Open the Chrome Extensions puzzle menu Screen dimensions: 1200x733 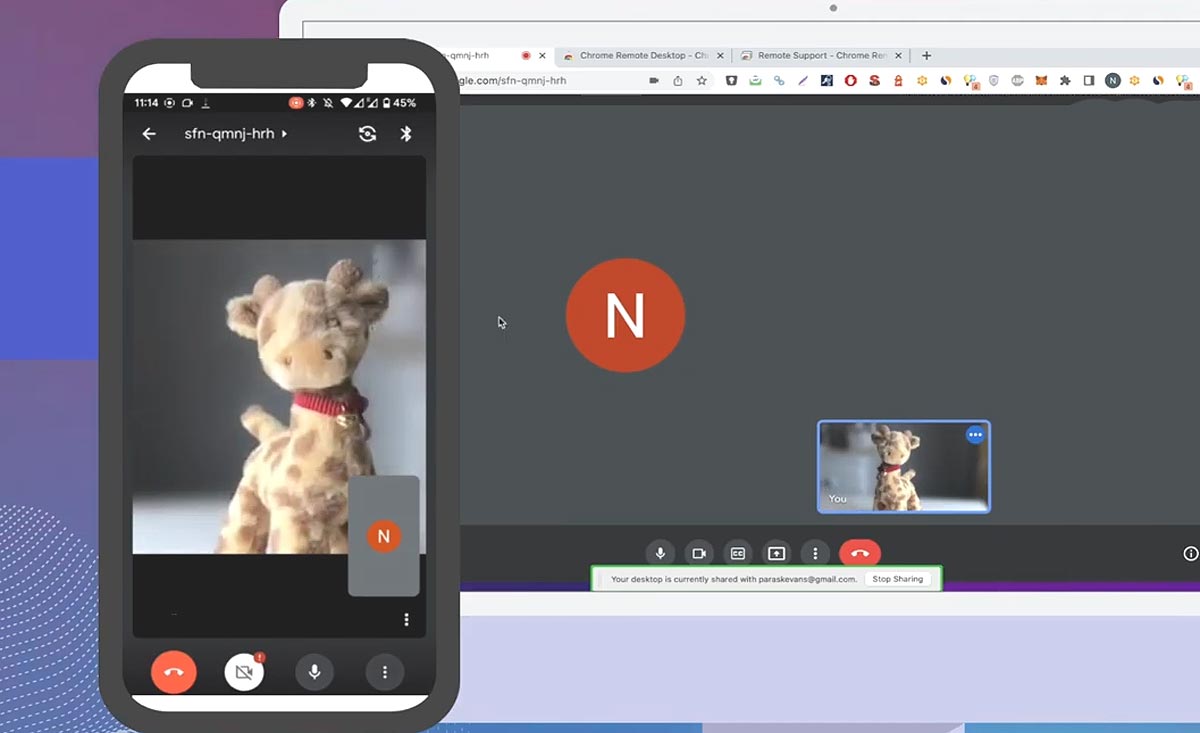click(1065, 81)
